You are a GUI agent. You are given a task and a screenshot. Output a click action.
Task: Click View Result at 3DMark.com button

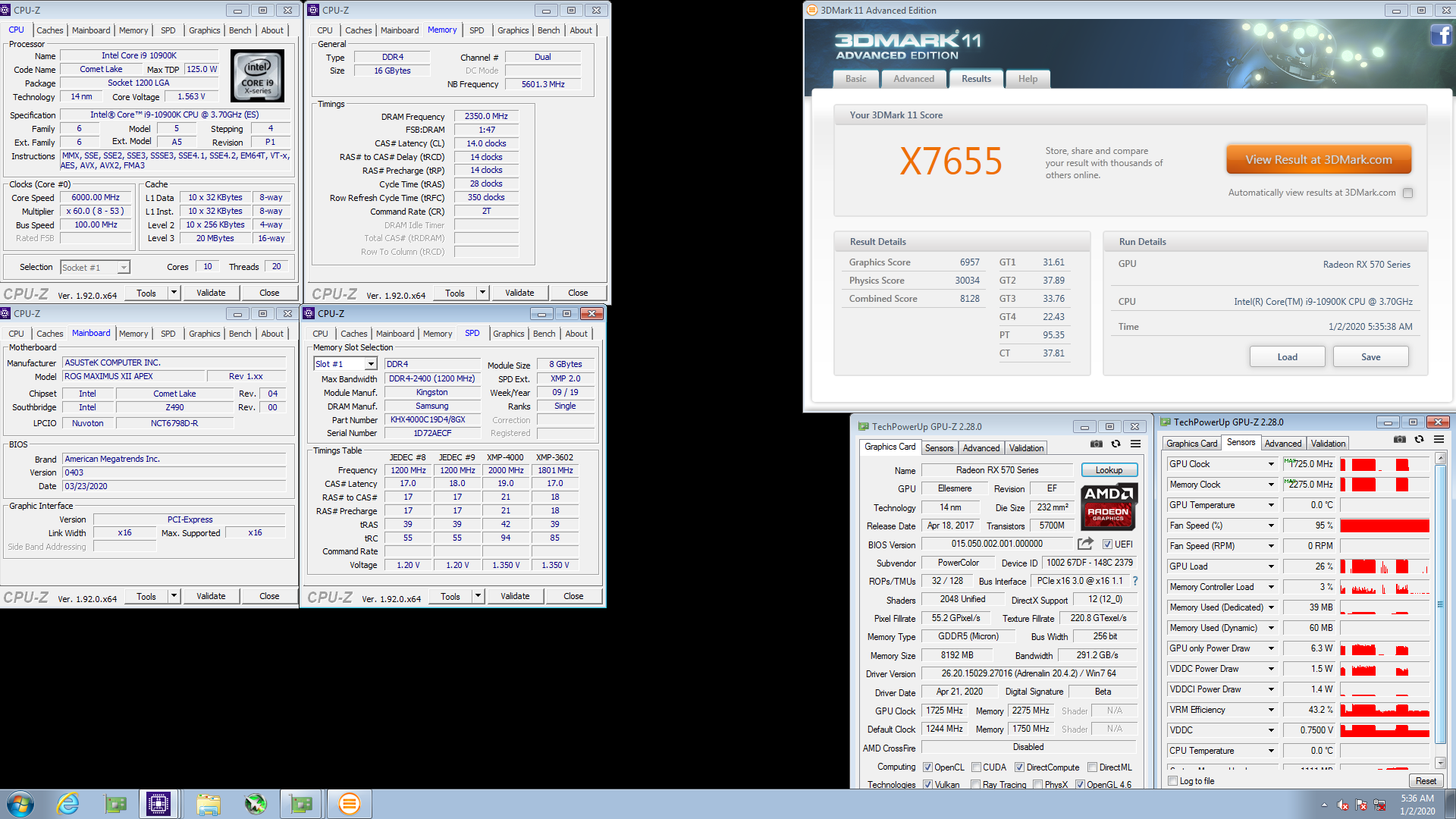1319,160
